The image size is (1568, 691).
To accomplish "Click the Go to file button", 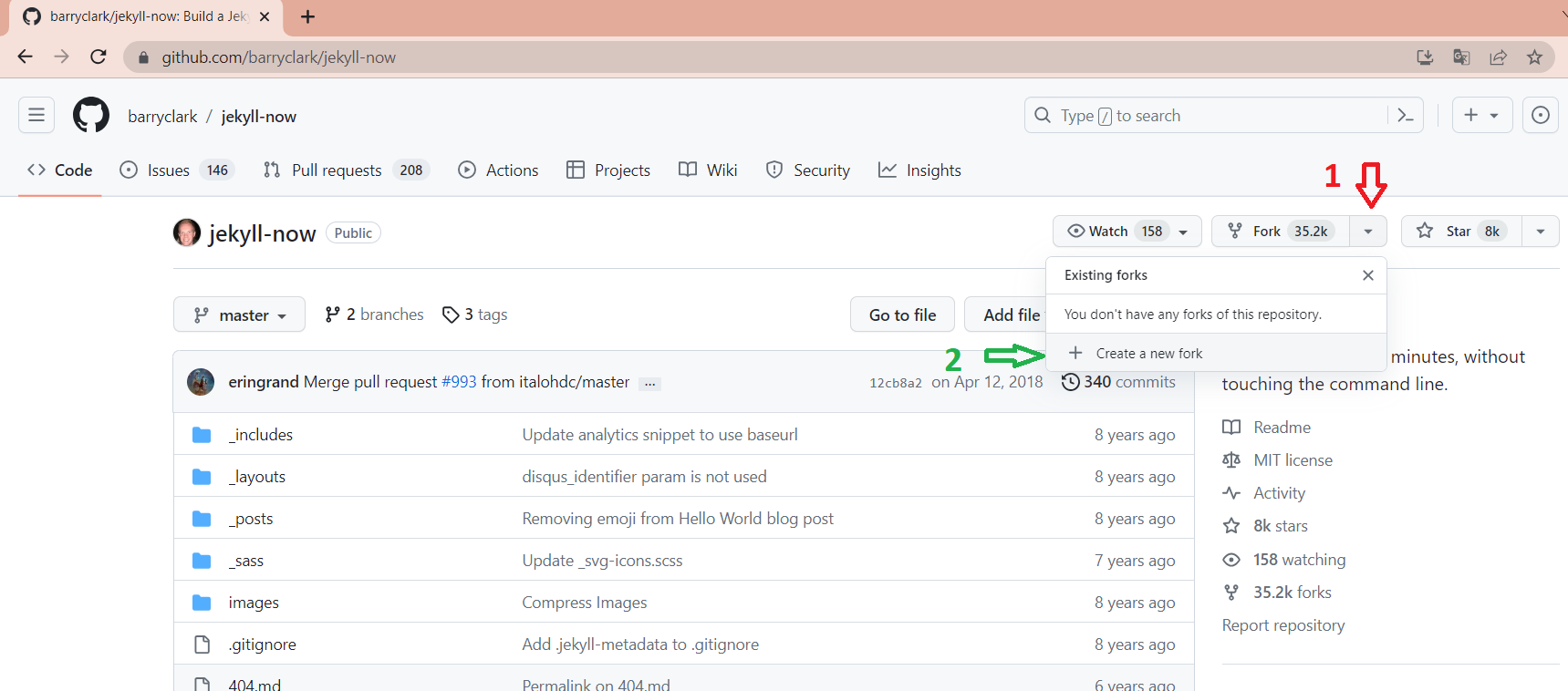I will 902,315.
